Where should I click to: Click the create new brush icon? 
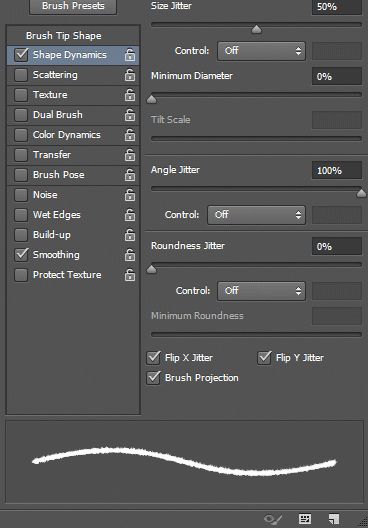click(334, 519)
